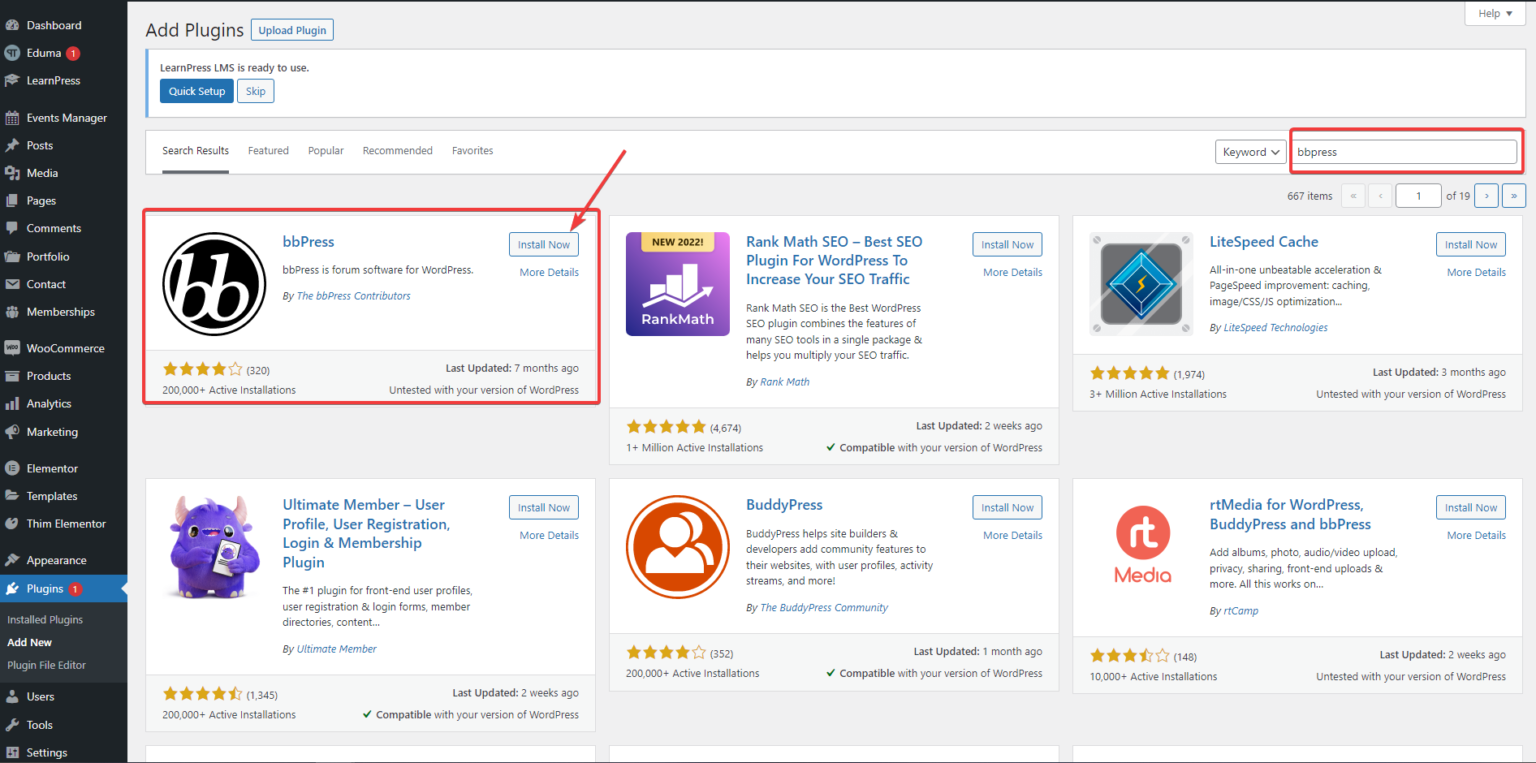Screen dimensions: 1536x763
Task: Switch to the Favorites tab
Action: pos(473,151)
